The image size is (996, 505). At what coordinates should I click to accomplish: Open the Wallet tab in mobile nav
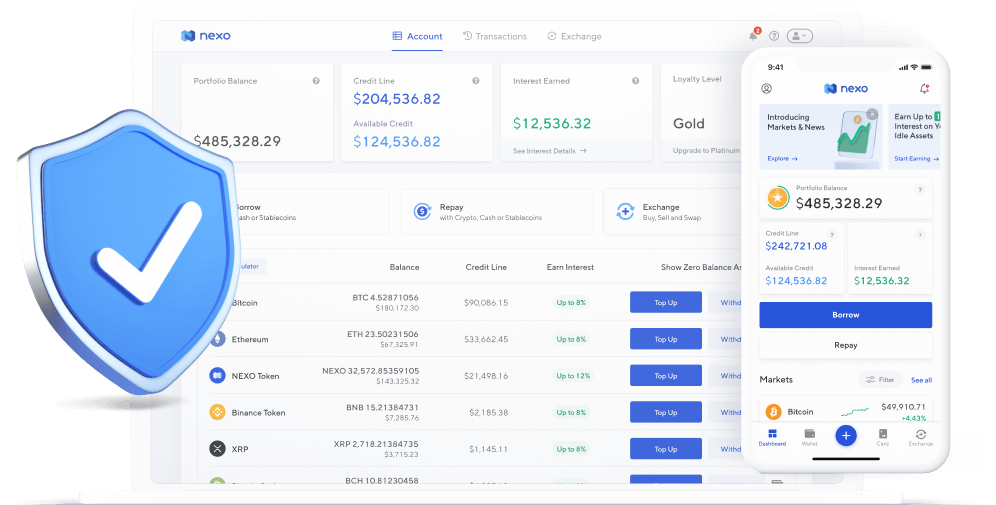[x=809, y=438]
